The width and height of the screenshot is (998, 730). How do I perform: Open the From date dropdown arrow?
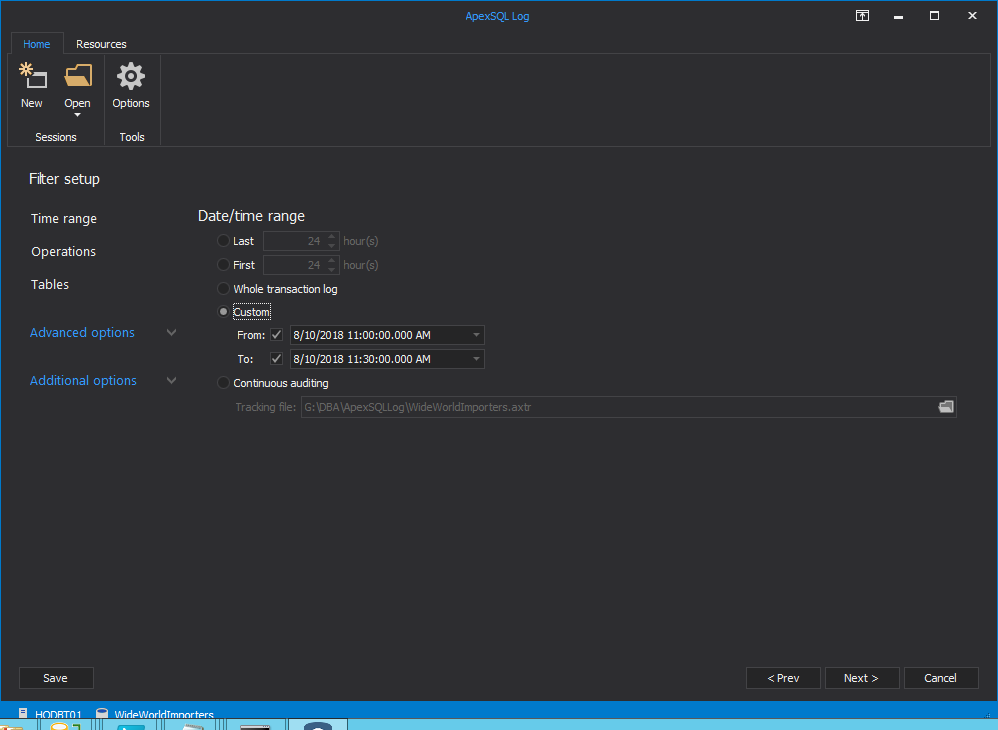(476, 335)
